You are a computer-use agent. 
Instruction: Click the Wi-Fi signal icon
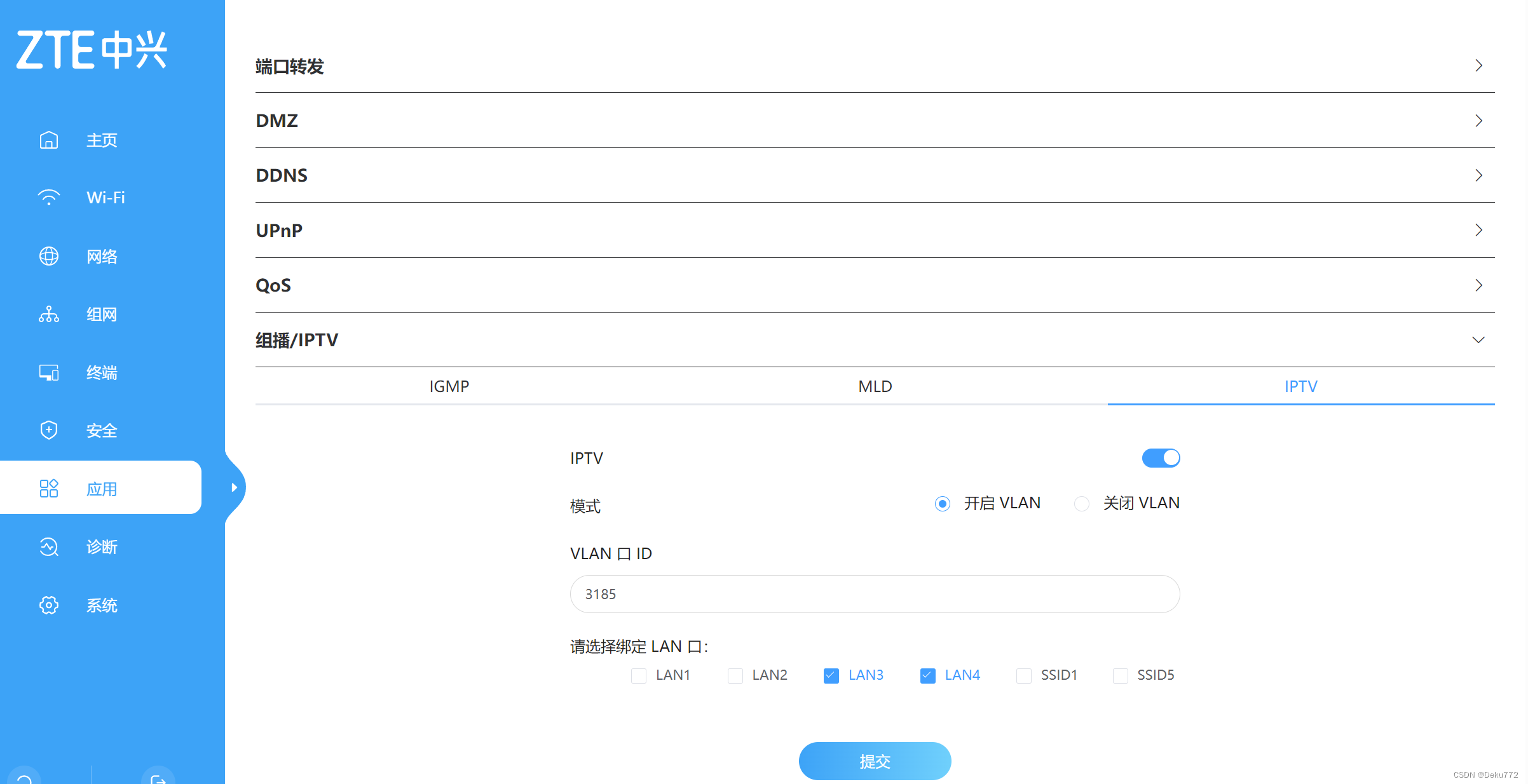[49, 198]
